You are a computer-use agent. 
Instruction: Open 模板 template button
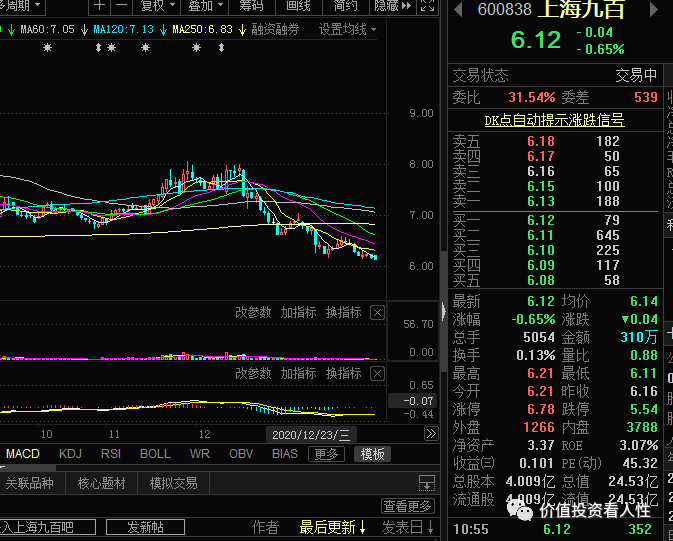(372, 454)
